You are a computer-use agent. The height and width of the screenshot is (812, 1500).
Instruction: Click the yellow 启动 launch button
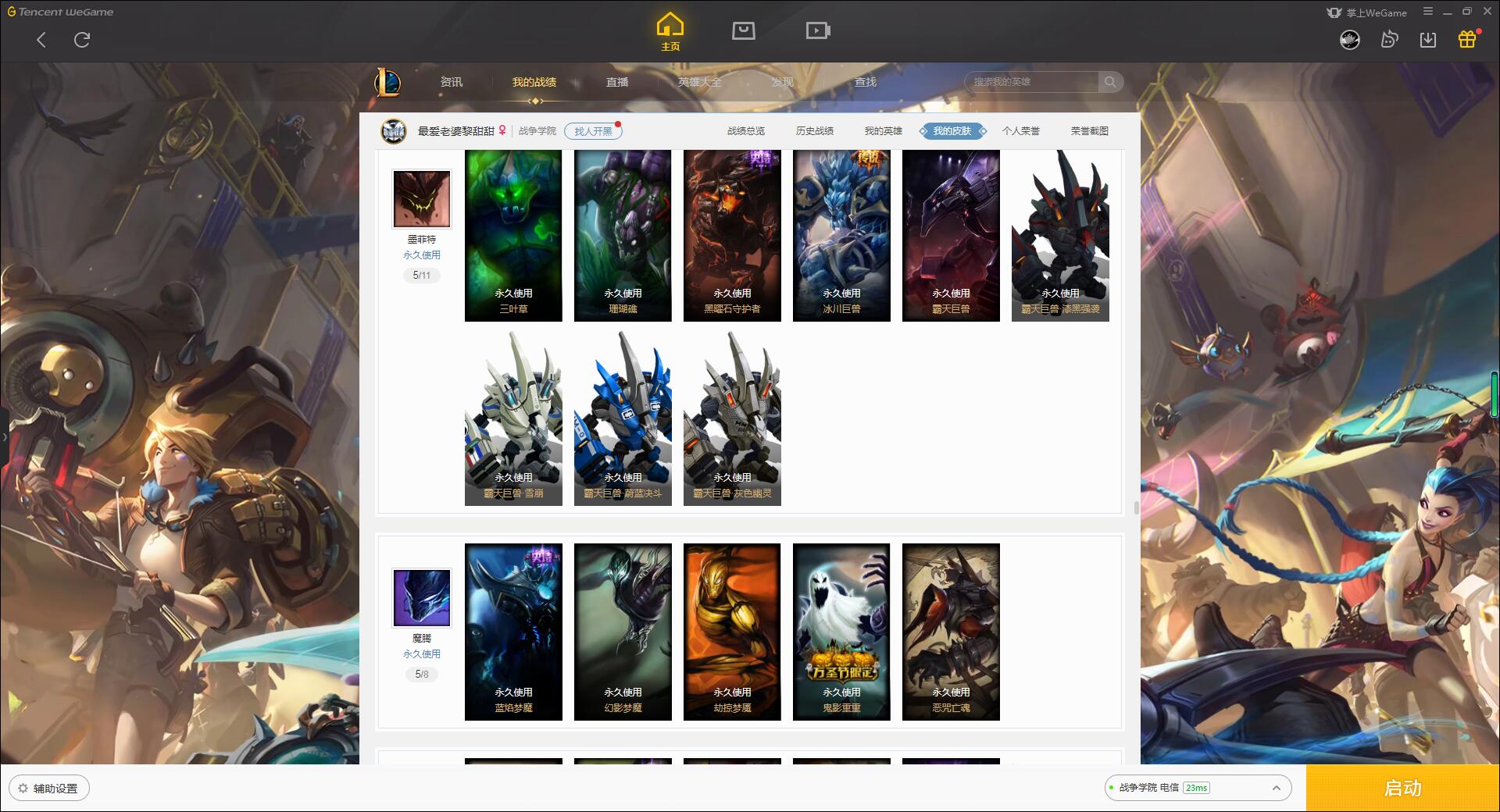coord(1402,789)
